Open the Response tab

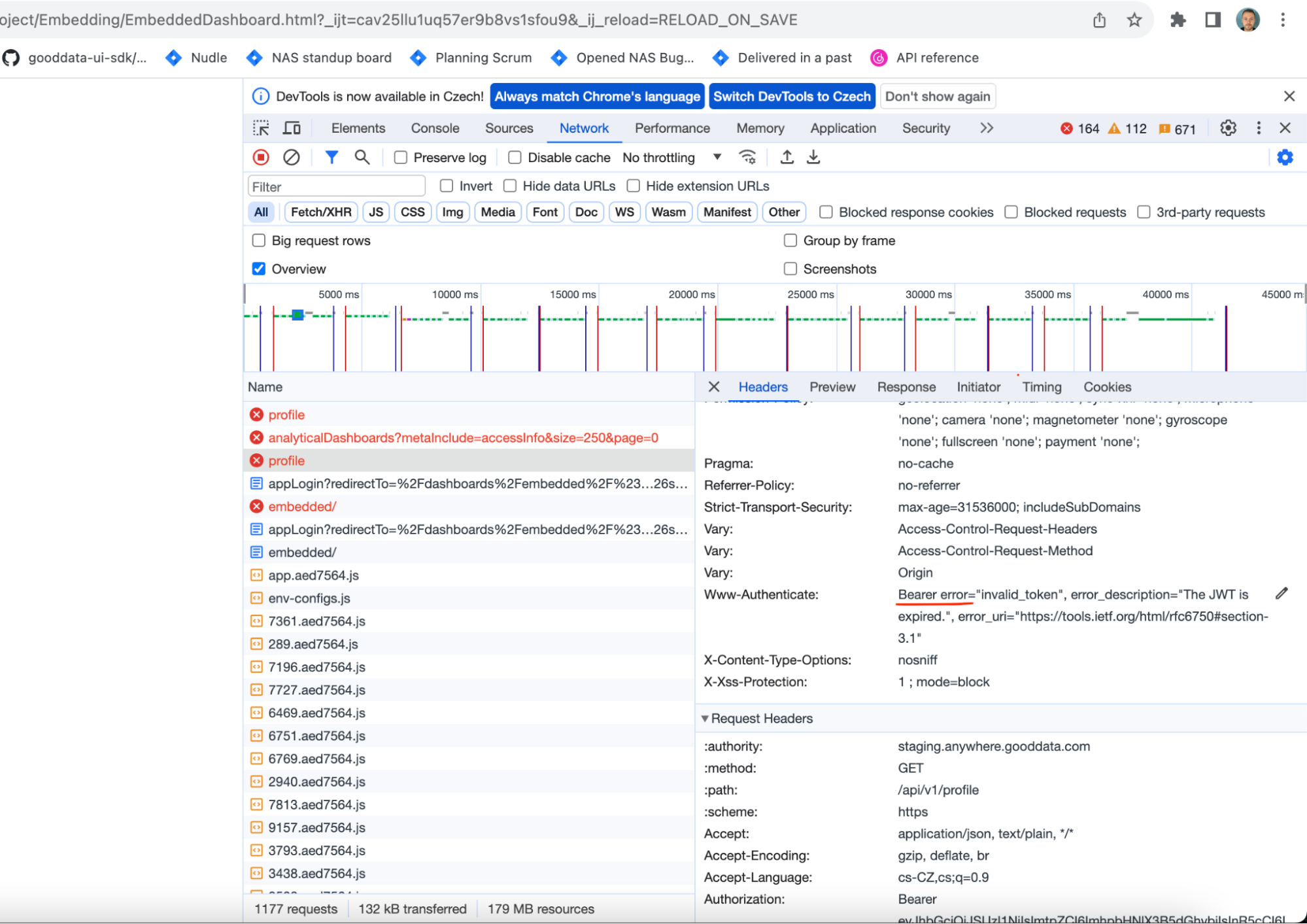pos(906,386)
